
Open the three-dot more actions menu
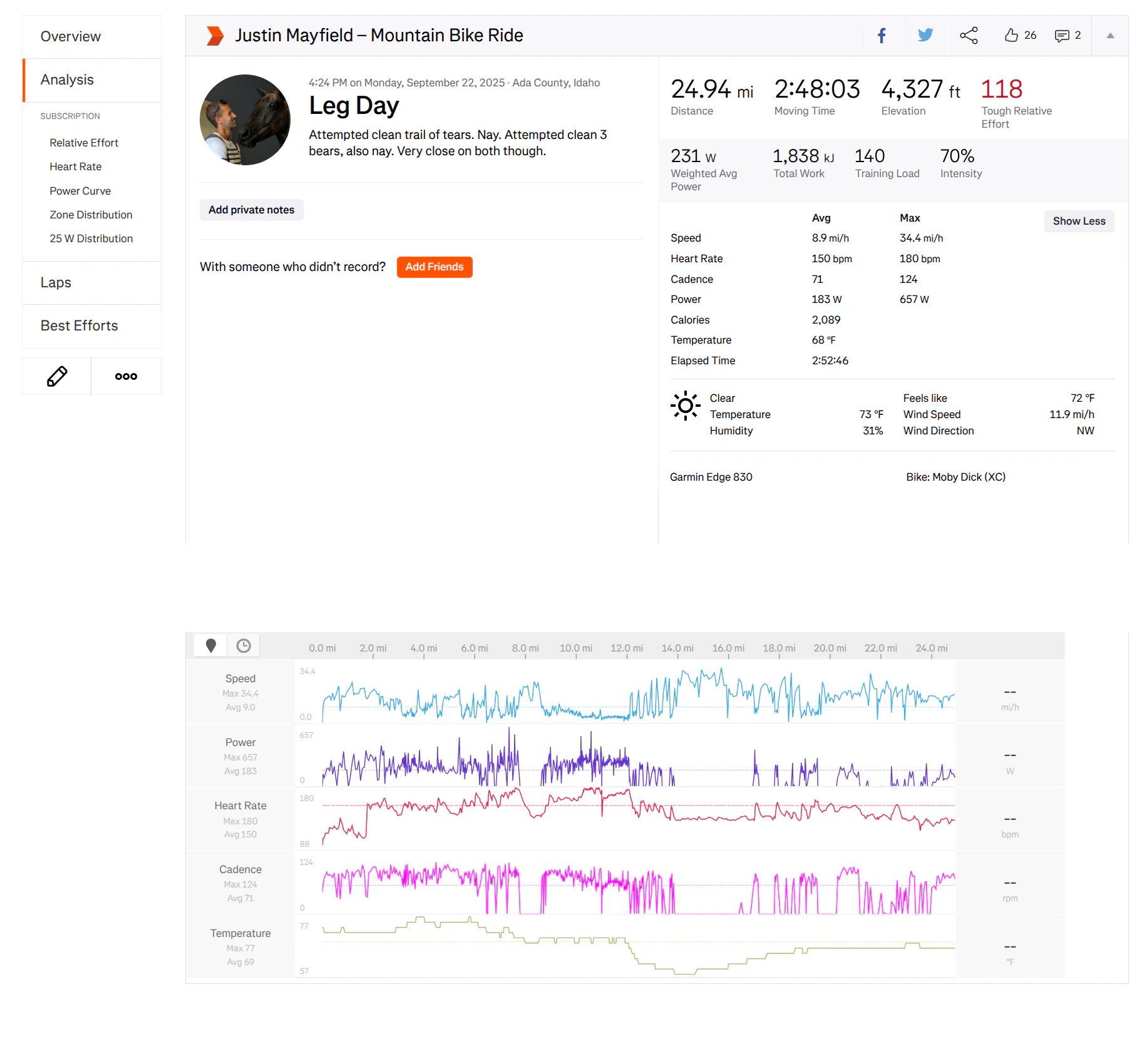pyautogui.click(x=126, y=376)
